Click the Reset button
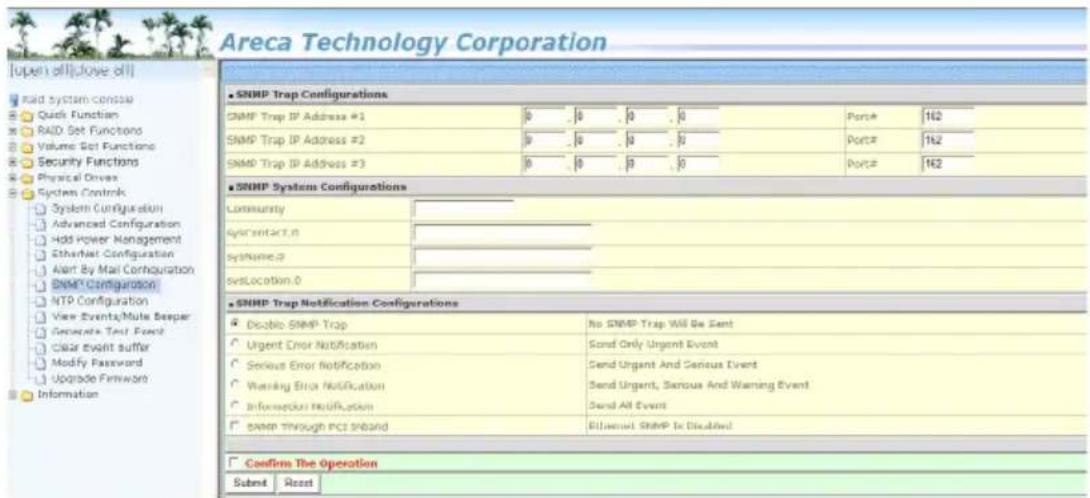The image size is (1090, 498). [x=298, y=483]
